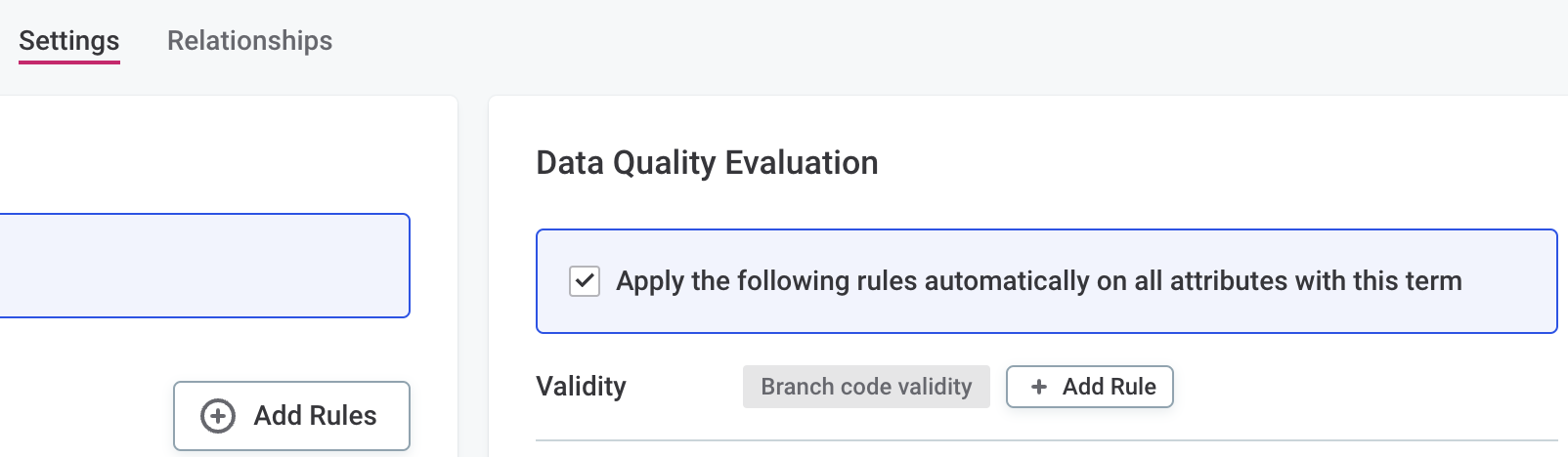Click the checkmark icon in the checkbox
This screenshot has width=1568, height=457.
(x=585, y=281)
